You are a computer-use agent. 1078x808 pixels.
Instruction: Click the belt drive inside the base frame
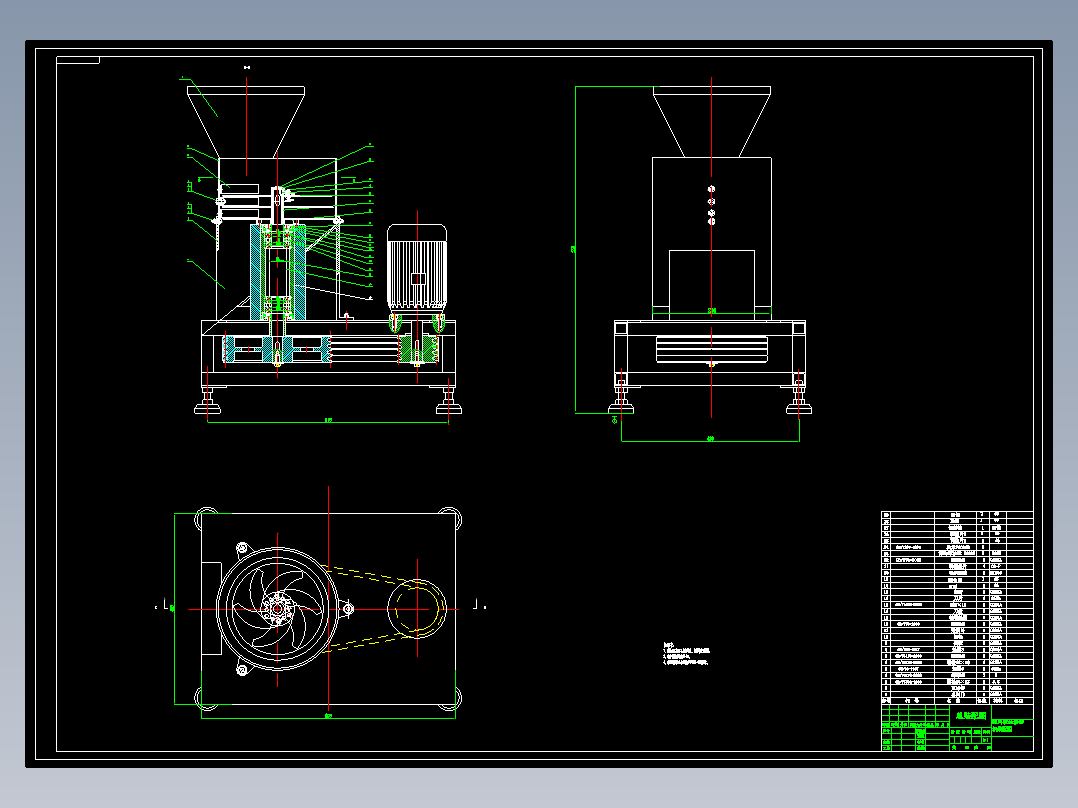tap(331, 350)
